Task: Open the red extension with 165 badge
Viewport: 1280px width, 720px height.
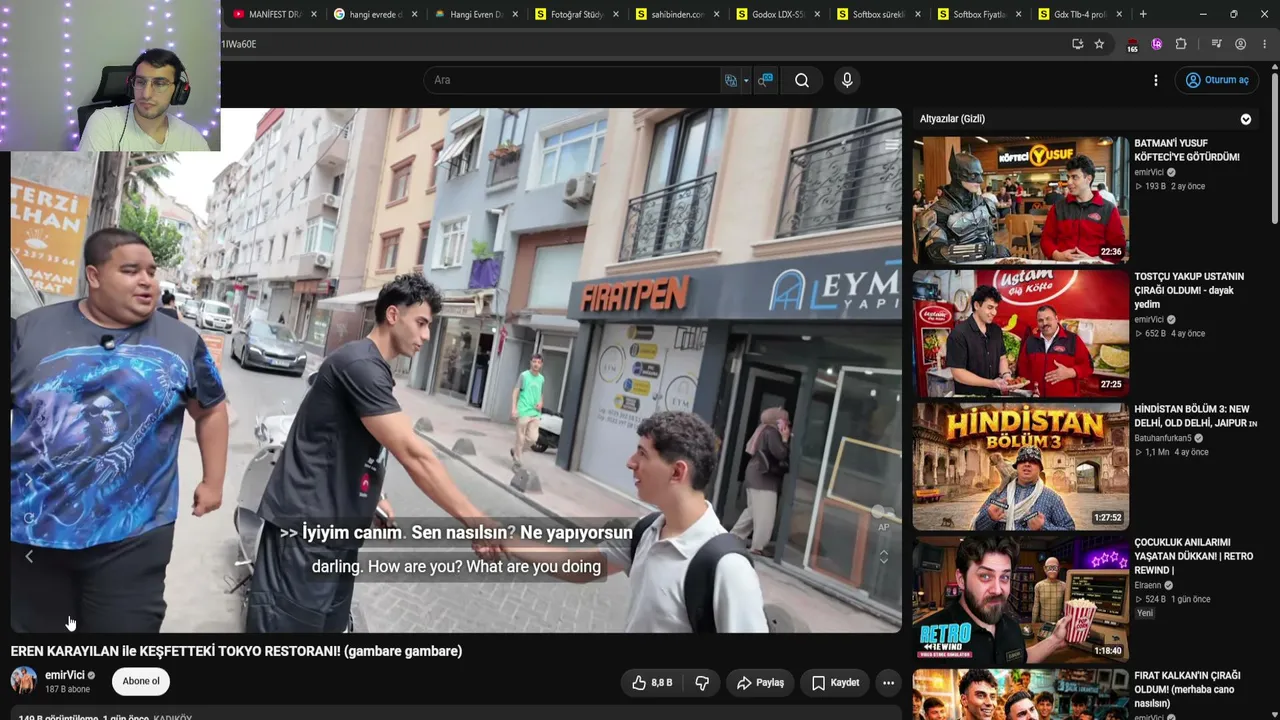Action: 1132,45
